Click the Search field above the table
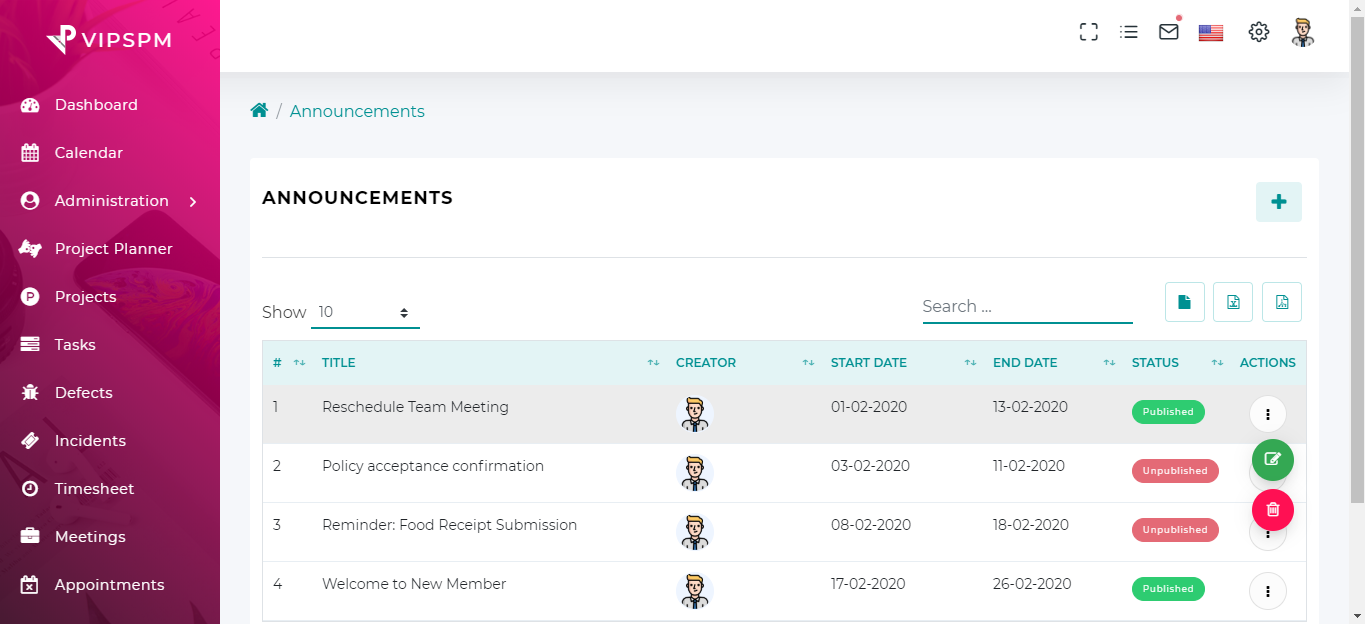1365x624 pixels. coord(1027,306)
